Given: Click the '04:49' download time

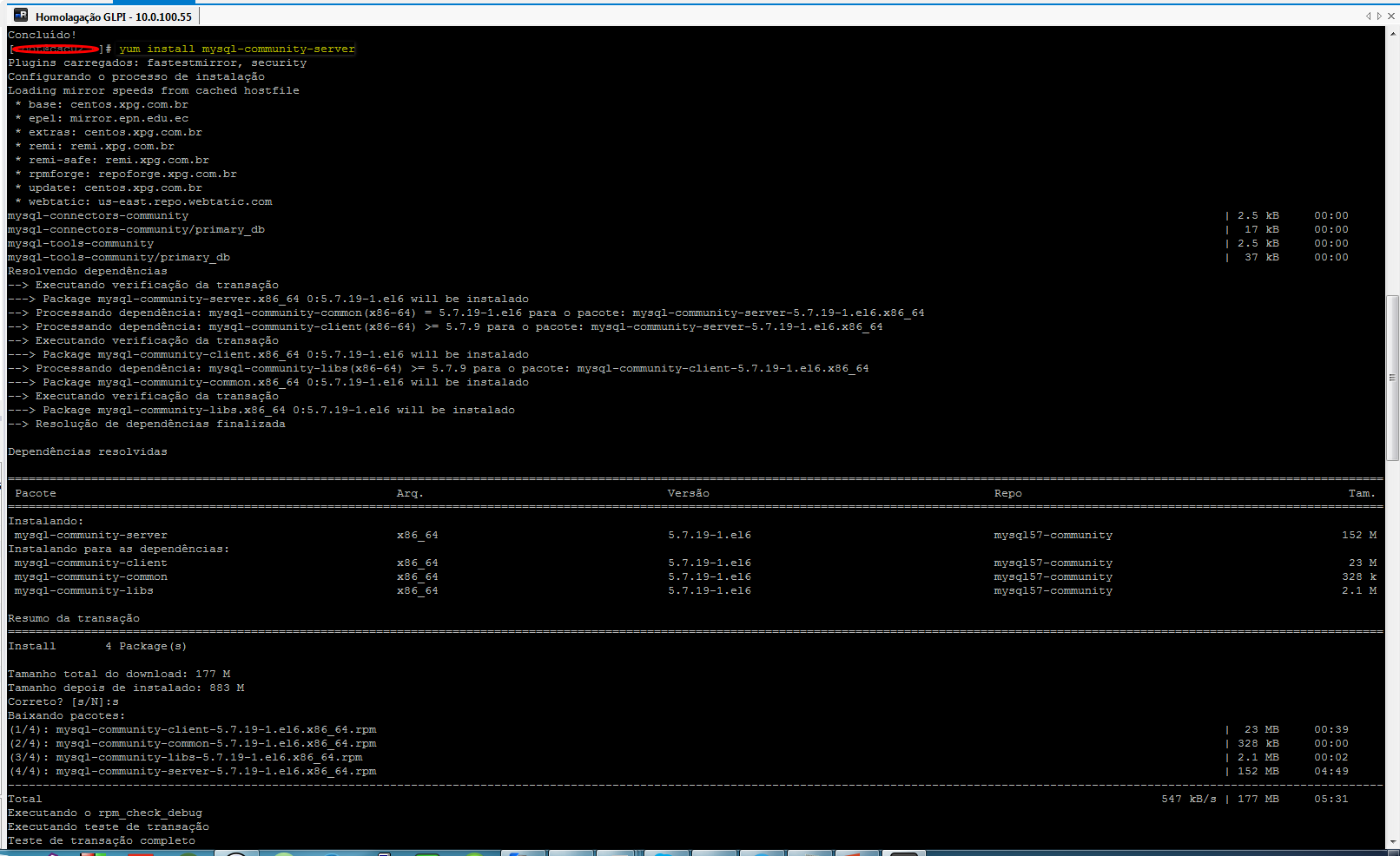Looking at the screenshot, I should [1331, 771].
